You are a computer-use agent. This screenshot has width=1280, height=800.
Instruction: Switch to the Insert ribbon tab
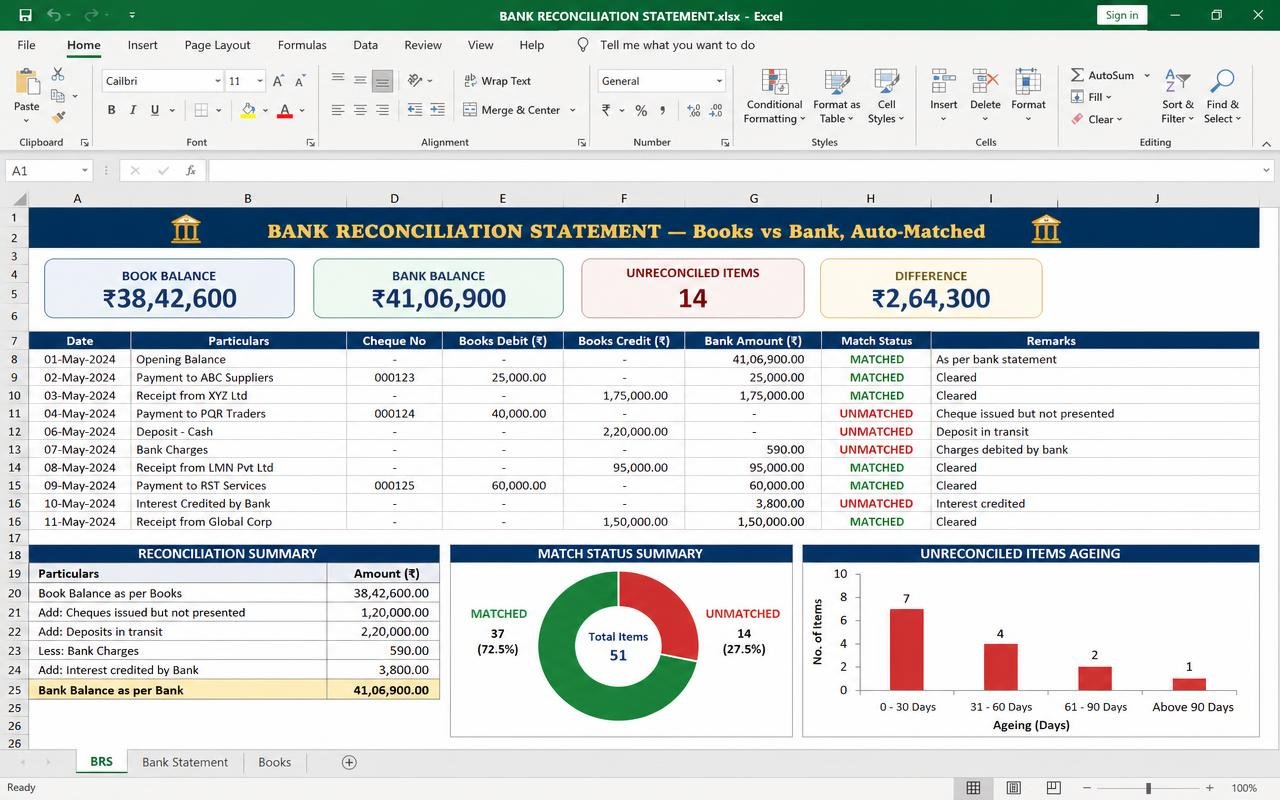coord(142,45)
